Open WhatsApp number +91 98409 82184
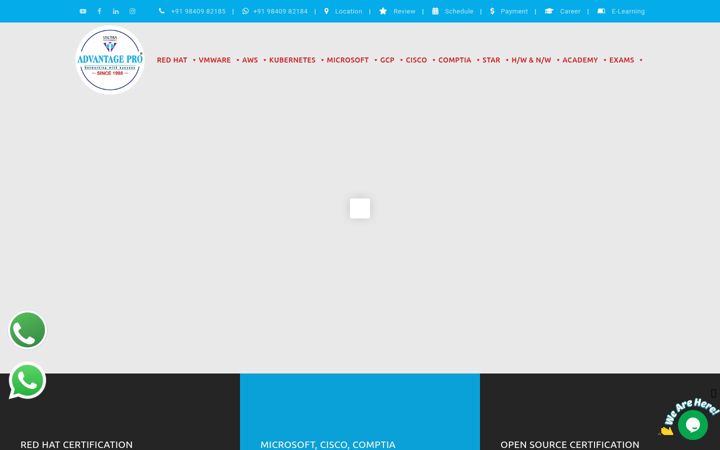Image resolution: width=720 pixels, height=450 pixels. click(280, 11)
